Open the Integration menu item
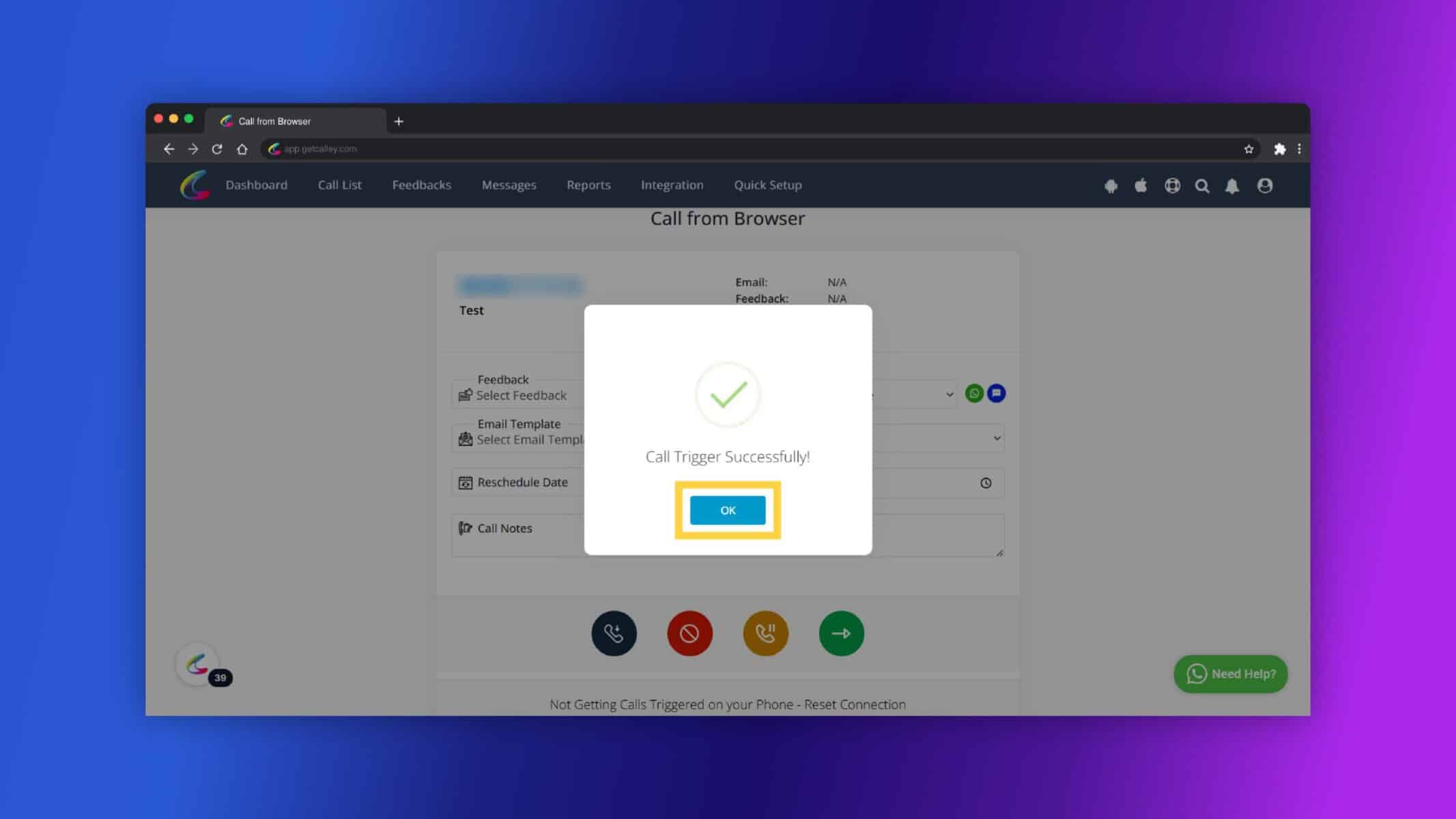1456x819 pixels. click(x=672, y=184)
